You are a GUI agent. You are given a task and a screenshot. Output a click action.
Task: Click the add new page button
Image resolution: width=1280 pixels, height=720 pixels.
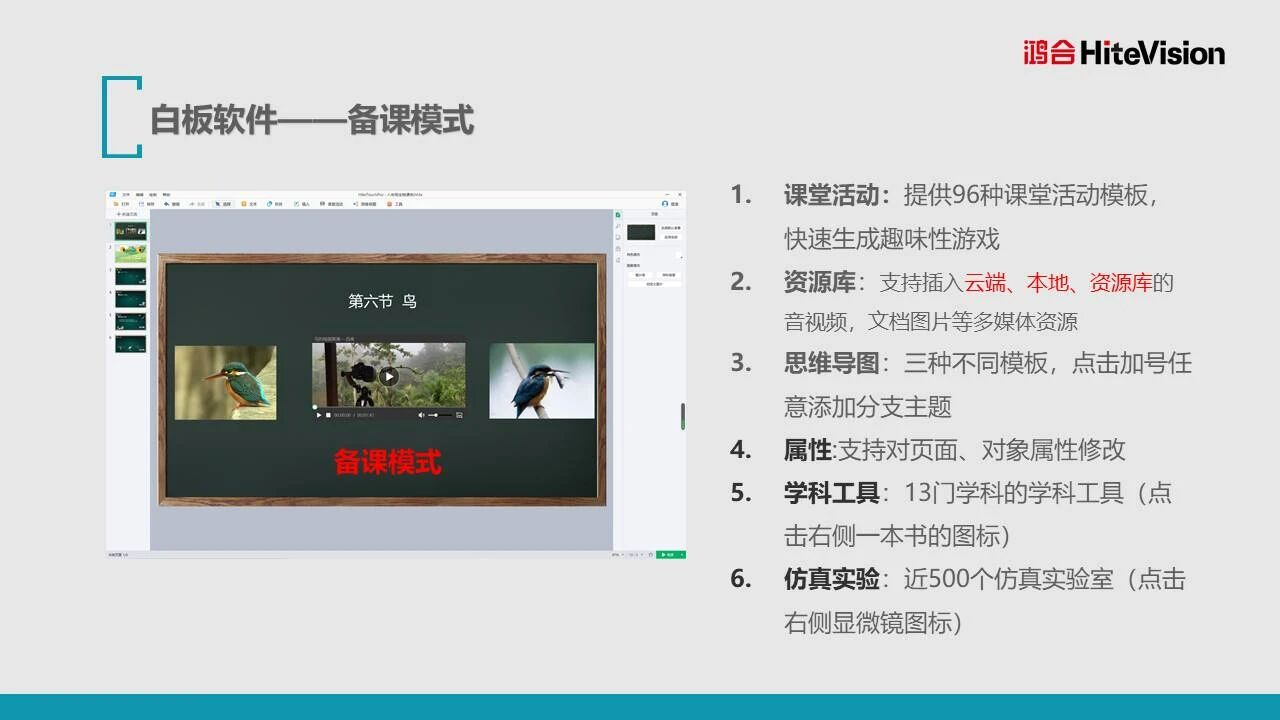coord(128,214)
